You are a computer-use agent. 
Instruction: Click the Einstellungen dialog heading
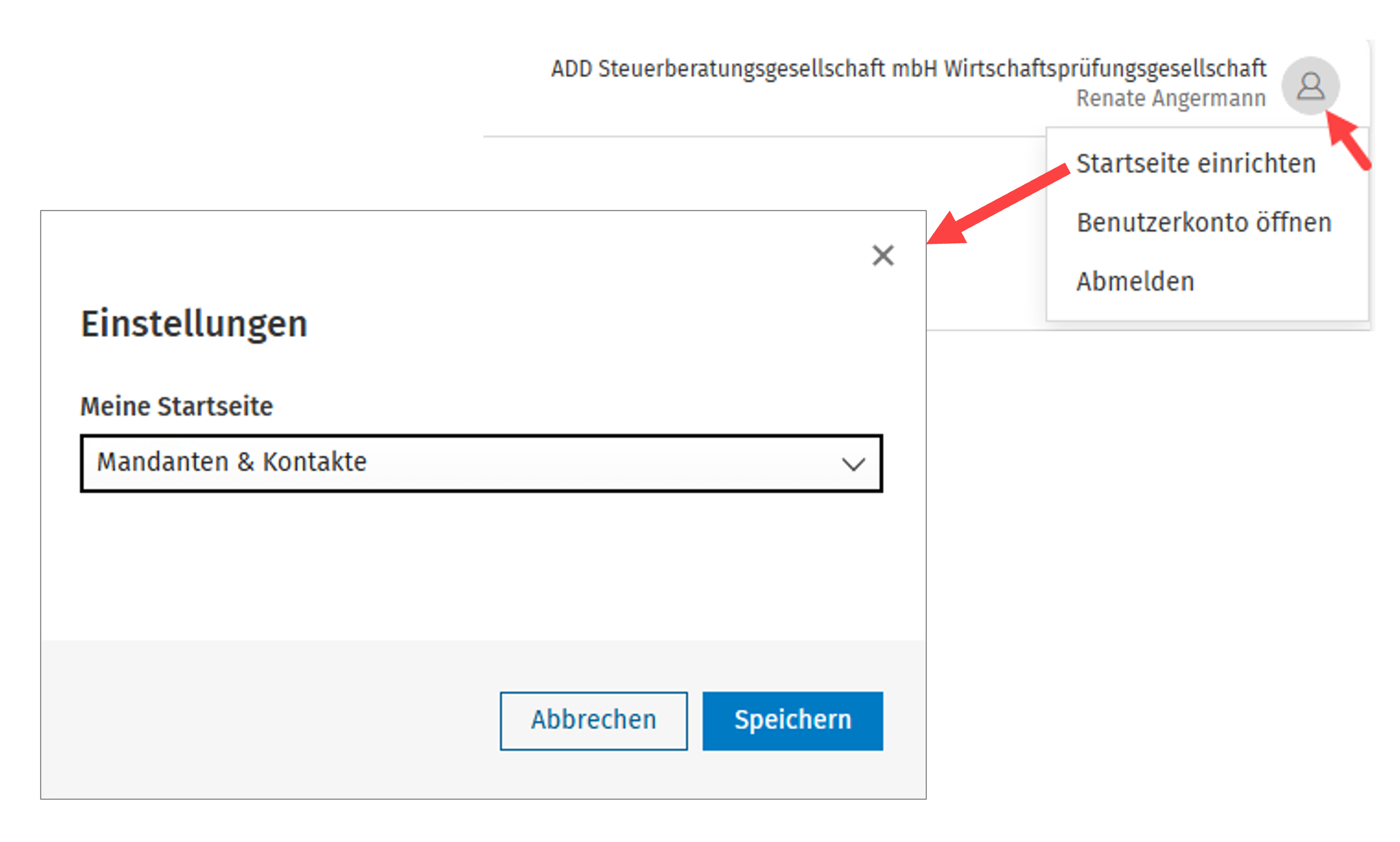pos(194,325)
